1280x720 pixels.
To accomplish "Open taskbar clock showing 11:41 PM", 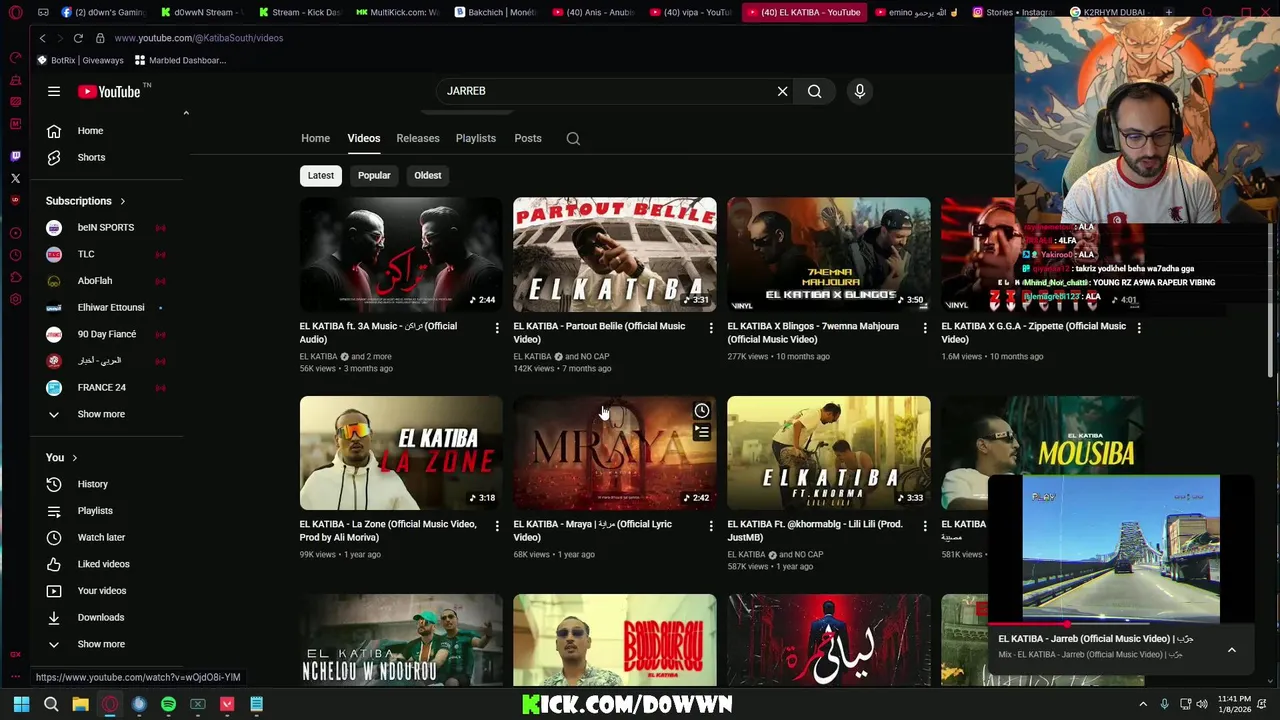I will click(x=1234, y=704).
